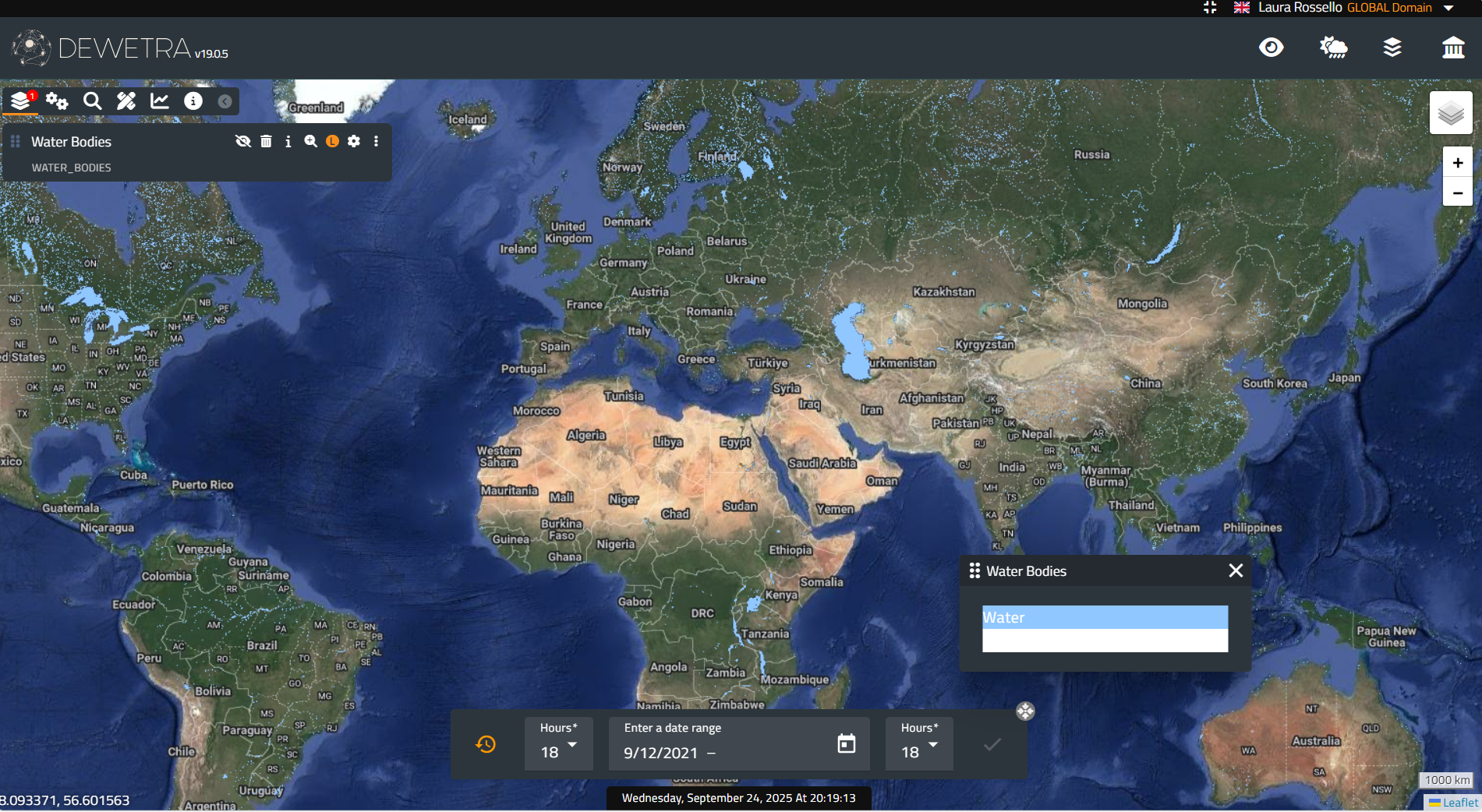Toggle the eye observation icon in header
1482x812 pixels.
1271,48
